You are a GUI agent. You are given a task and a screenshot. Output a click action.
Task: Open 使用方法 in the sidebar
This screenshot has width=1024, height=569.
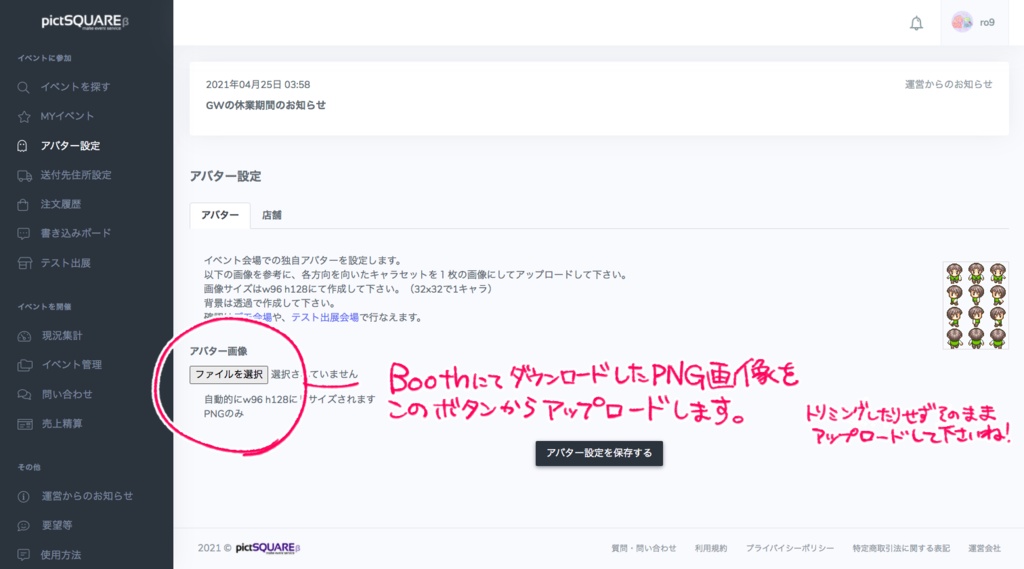pos(61,555)
